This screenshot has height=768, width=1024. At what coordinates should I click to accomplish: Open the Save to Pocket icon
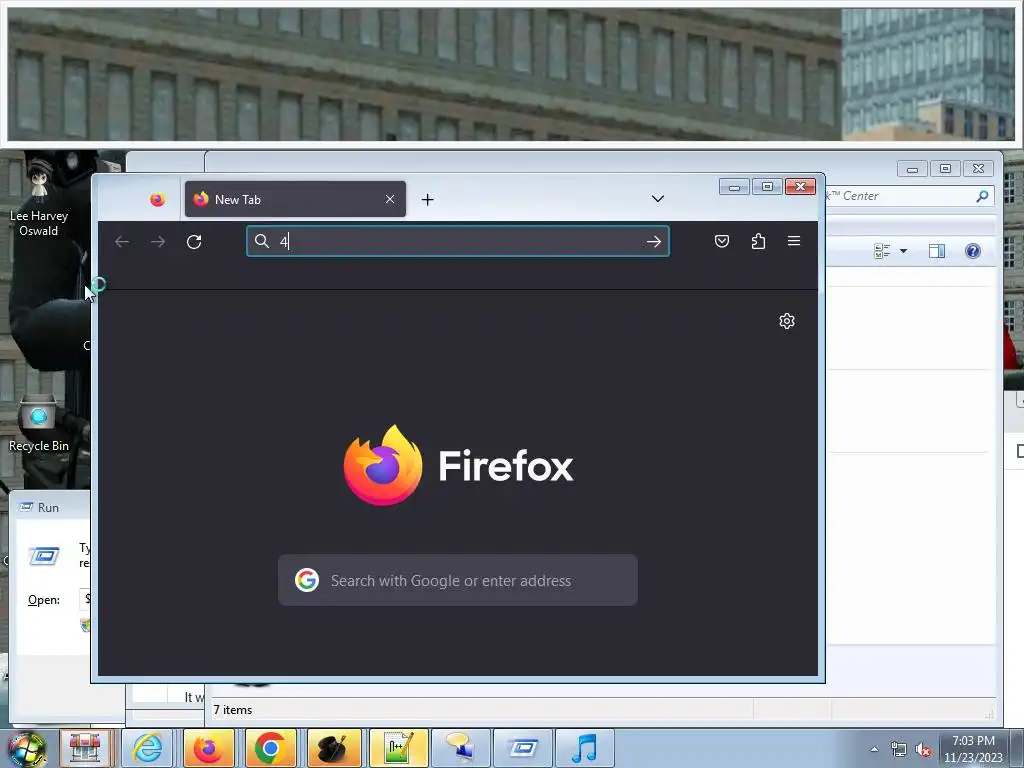point(722,242)
